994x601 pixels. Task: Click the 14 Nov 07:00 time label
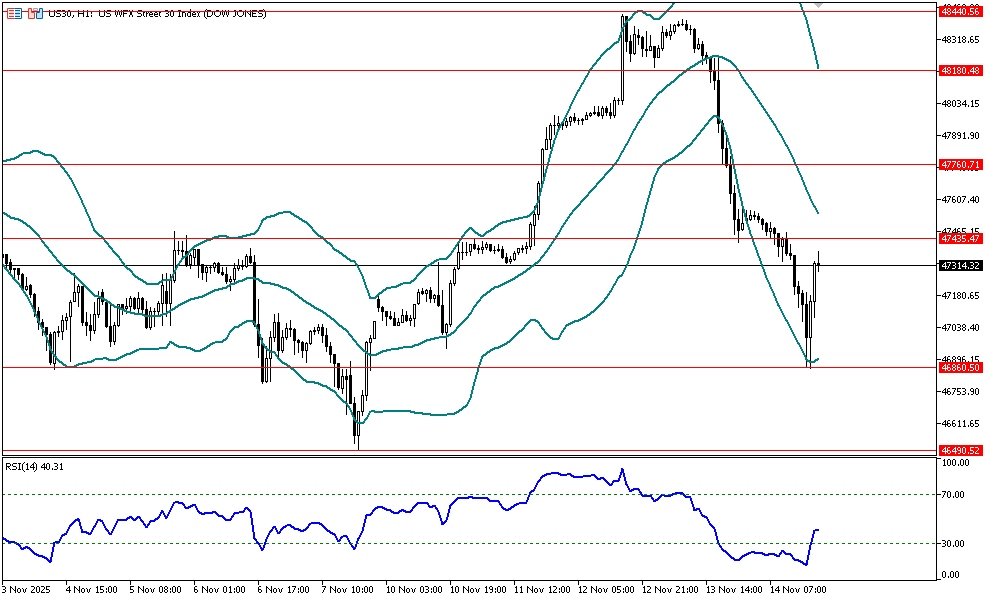point(798,591)
